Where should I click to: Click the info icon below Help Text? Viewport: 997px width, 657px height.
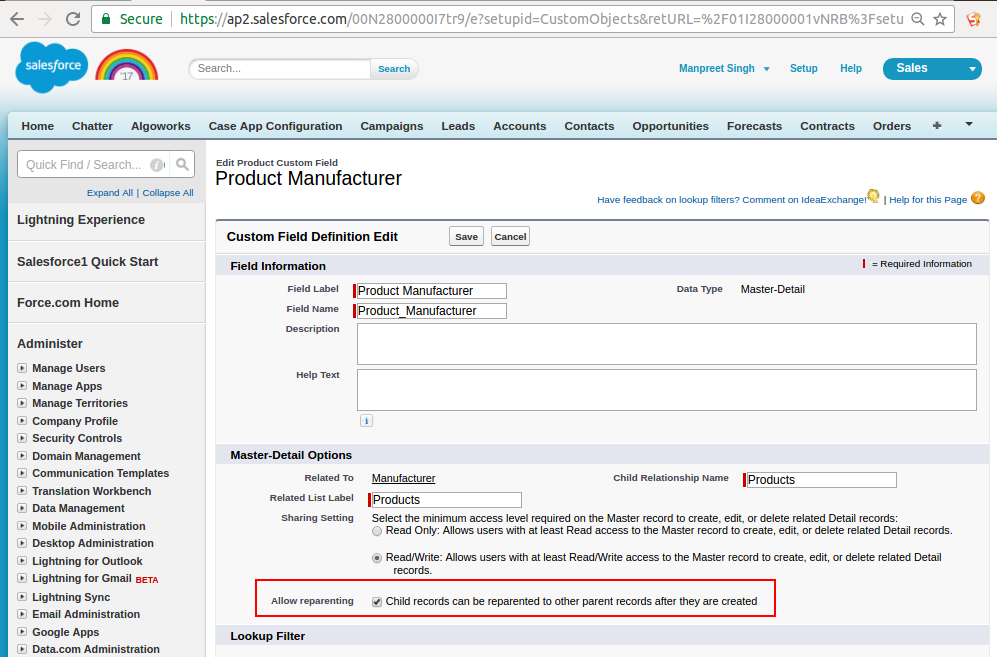click(x=366, y=421)
